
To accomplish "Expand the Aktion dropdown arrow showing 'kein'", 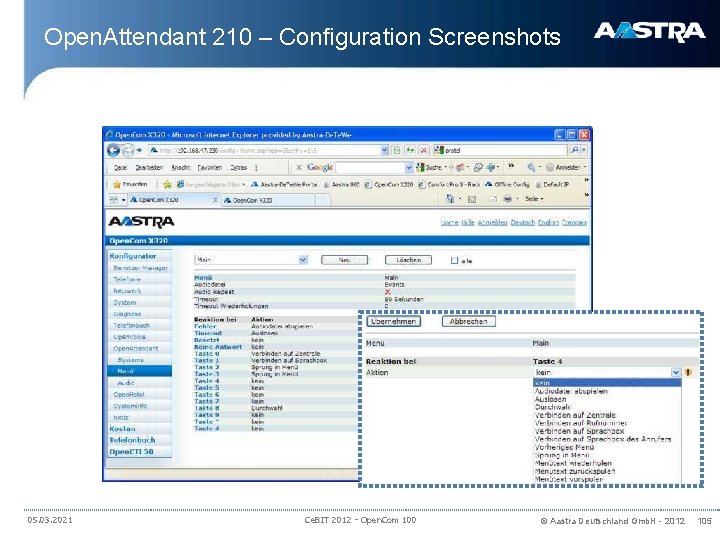I will 675,372.
